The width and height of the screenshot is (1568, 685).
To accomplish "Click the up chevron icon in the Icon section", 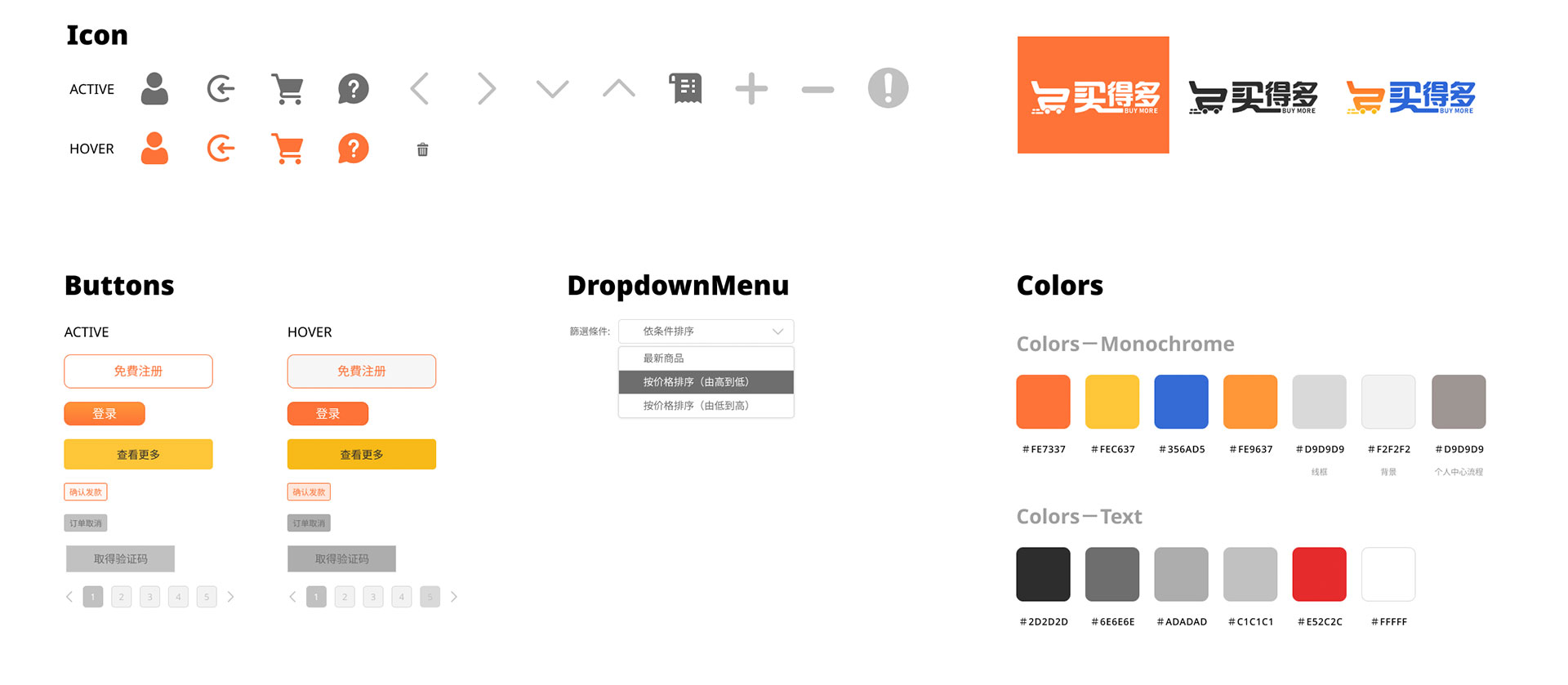I will pyautogui.click(x=619, y=87).
